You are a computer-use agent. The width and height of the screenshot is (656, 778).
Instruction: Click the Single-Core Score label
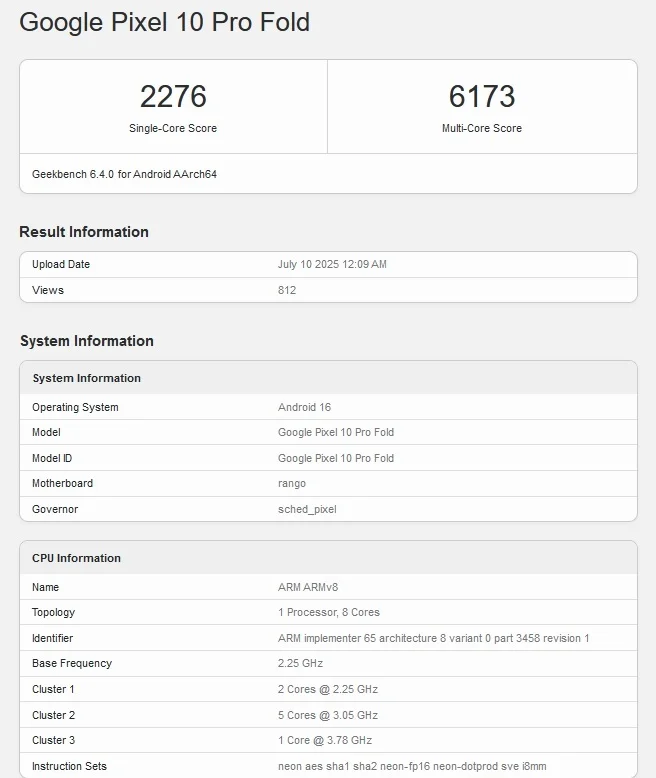[173, 128]
